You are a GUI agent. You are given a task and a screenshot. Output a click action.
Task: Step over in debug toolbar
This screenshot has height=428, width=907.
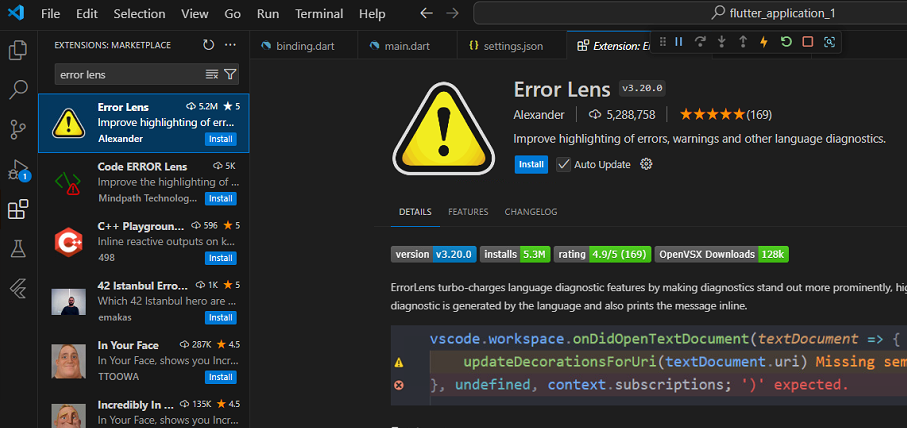point(700,42)
